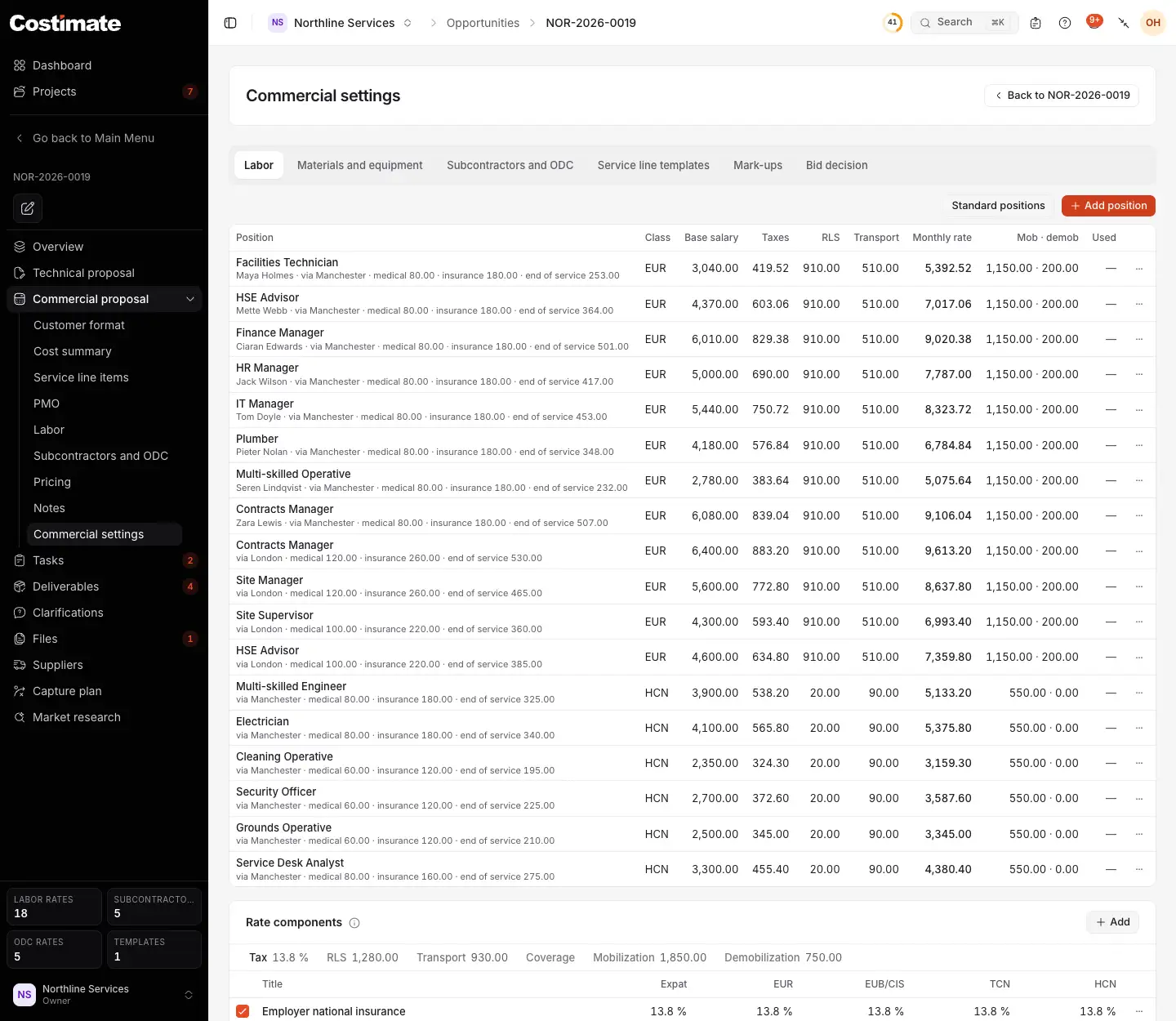
Task: Open the help question mark icon
Action: click(1065, 23)
